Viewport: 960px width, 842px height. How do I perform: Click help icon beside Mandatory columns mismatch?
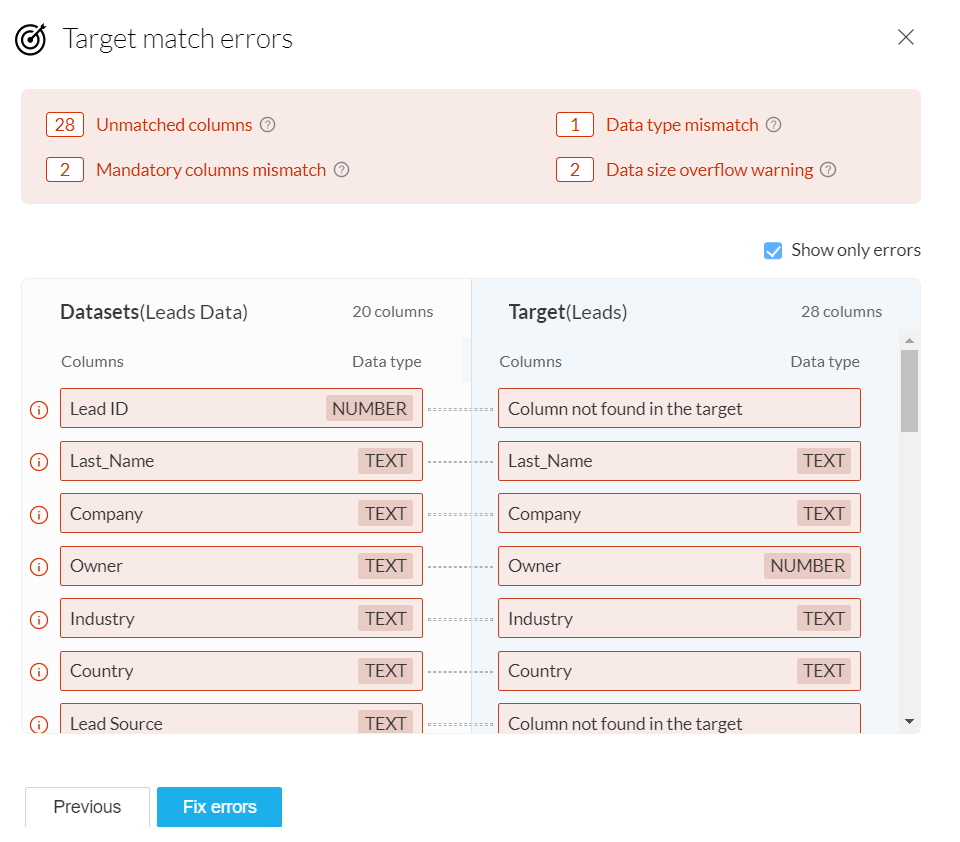(342, 170)
